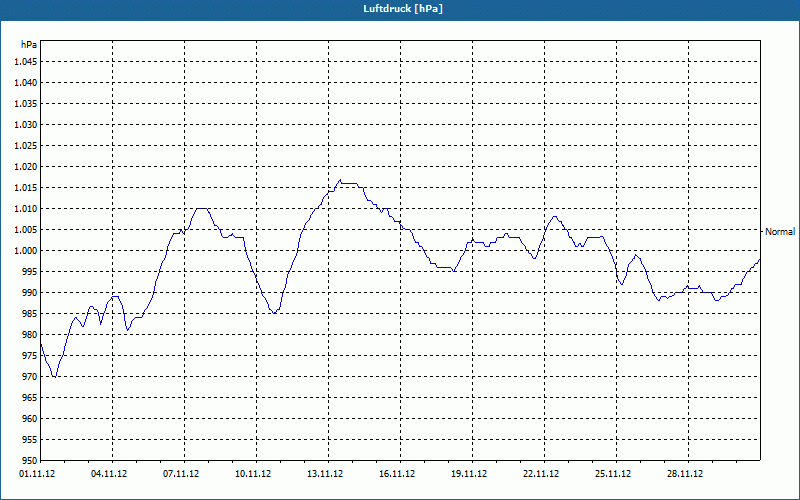Click the 995 y-axis label
The height and width of the screenshot is (500, 800).
(30, 271)
